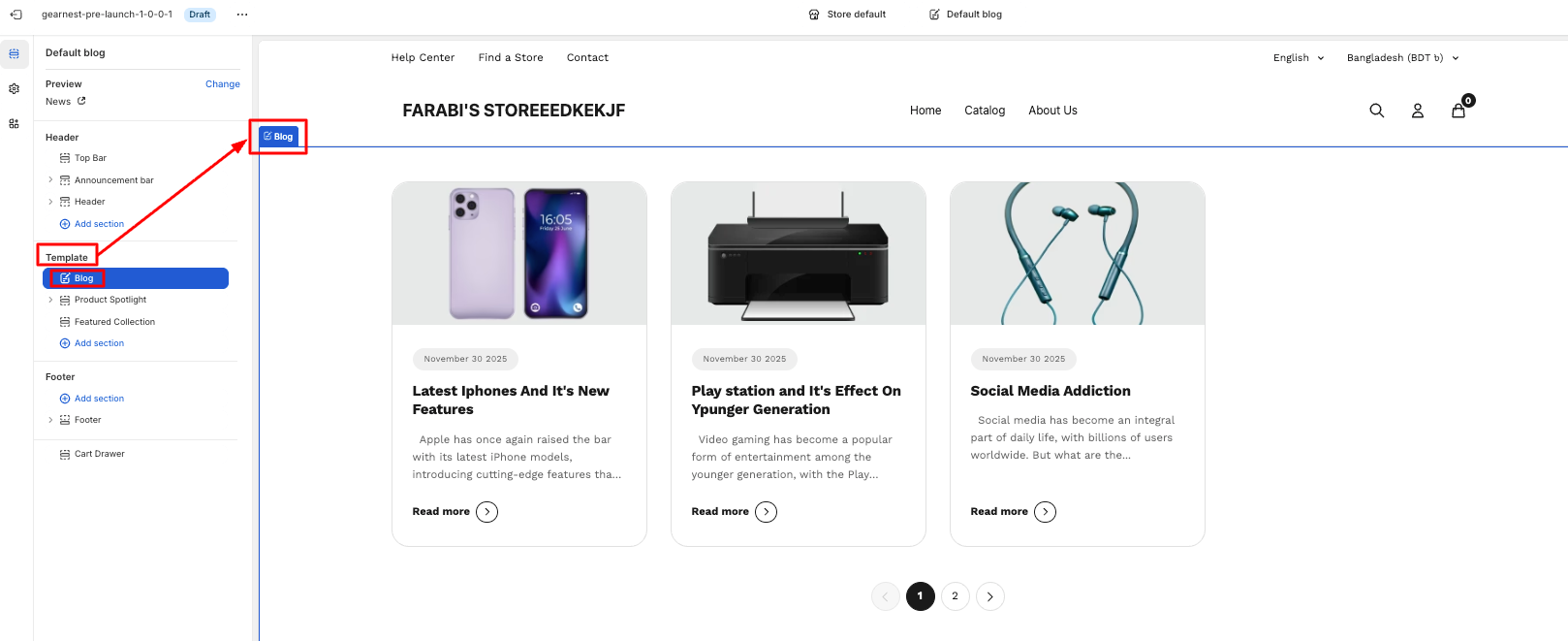1568x641 pixels.
Task: Open the app embeds icon in sidebar
Action: 14,124
